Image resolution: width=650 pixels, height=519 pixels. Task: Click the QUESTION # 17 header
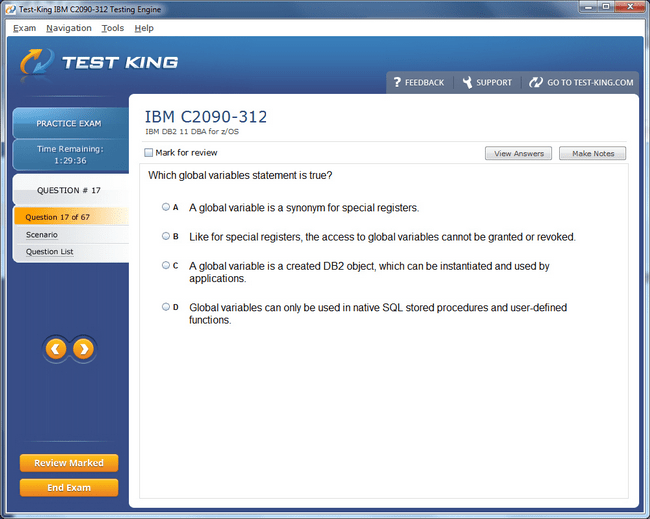pos(70,190)
